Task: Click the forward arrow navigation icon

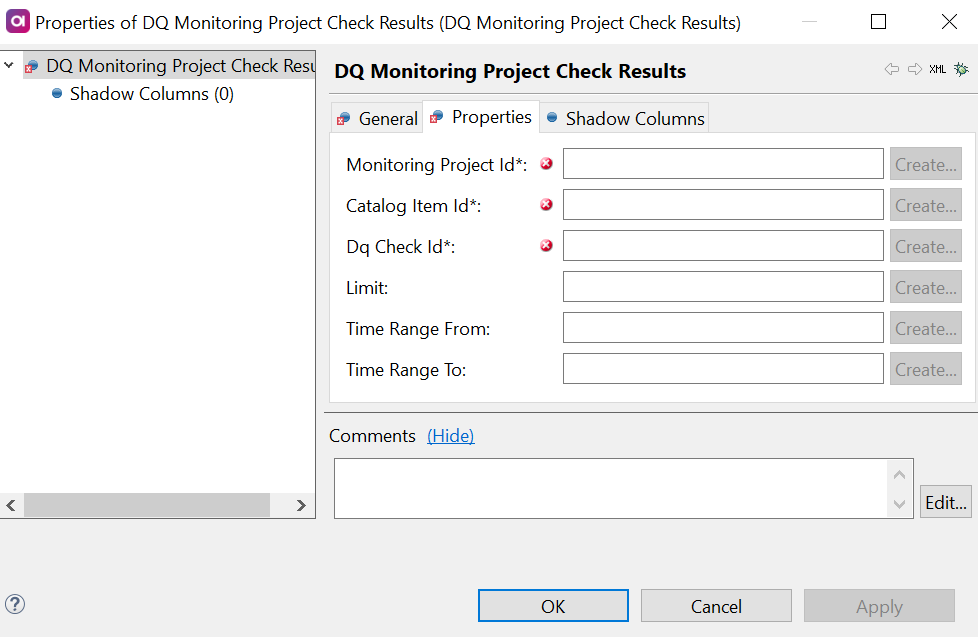Action: click(914, 70)
